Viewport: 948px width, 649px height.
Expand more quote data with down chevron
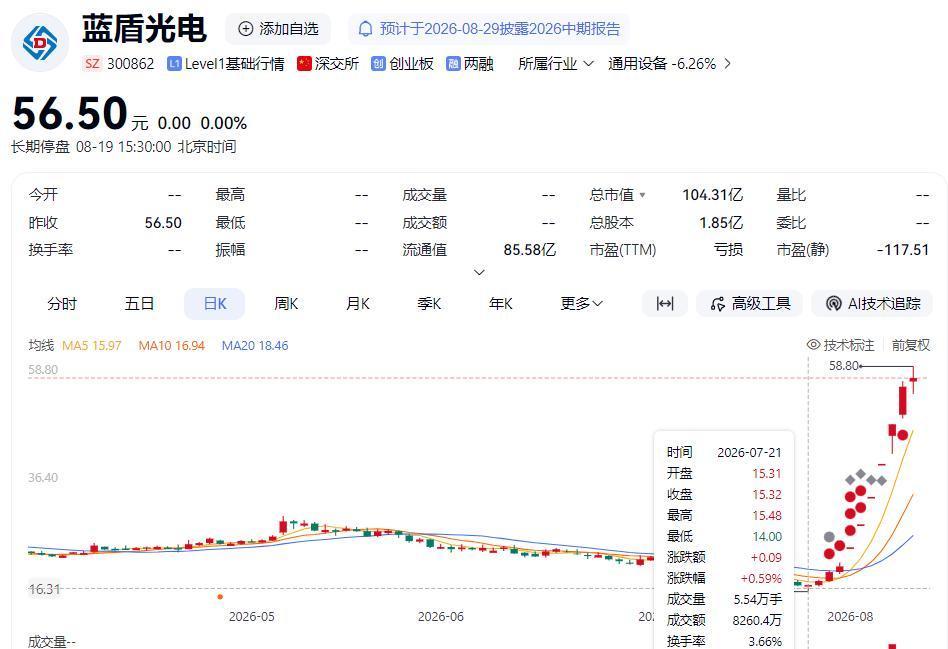coord(479,272)
